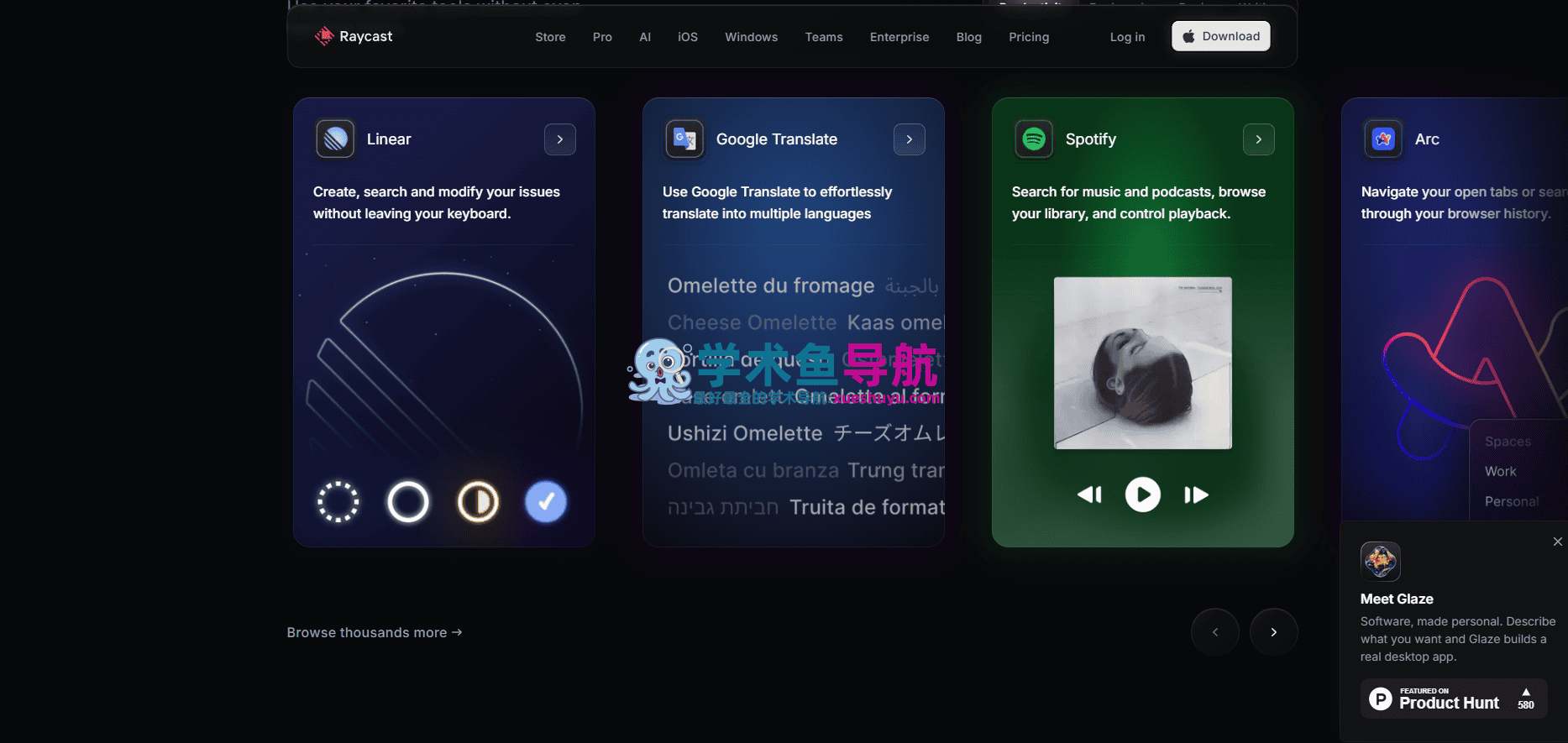Open the Blog menu item
Image resolution: width=1568 pixels, height=743 pixels.
point(969,37)
